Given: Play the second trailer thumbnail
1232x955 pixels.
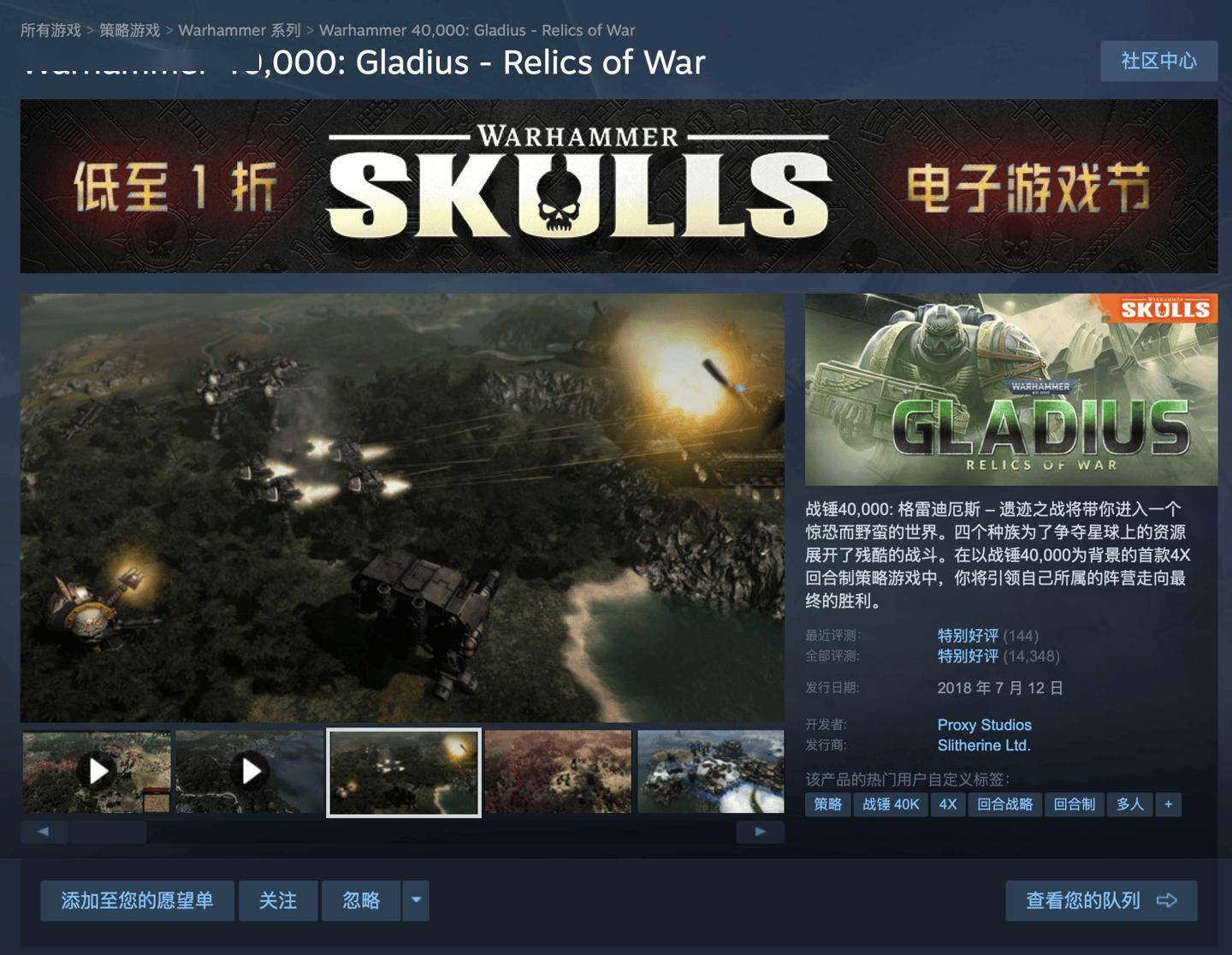Looking at the screenshot, I should tap(250, 771).
